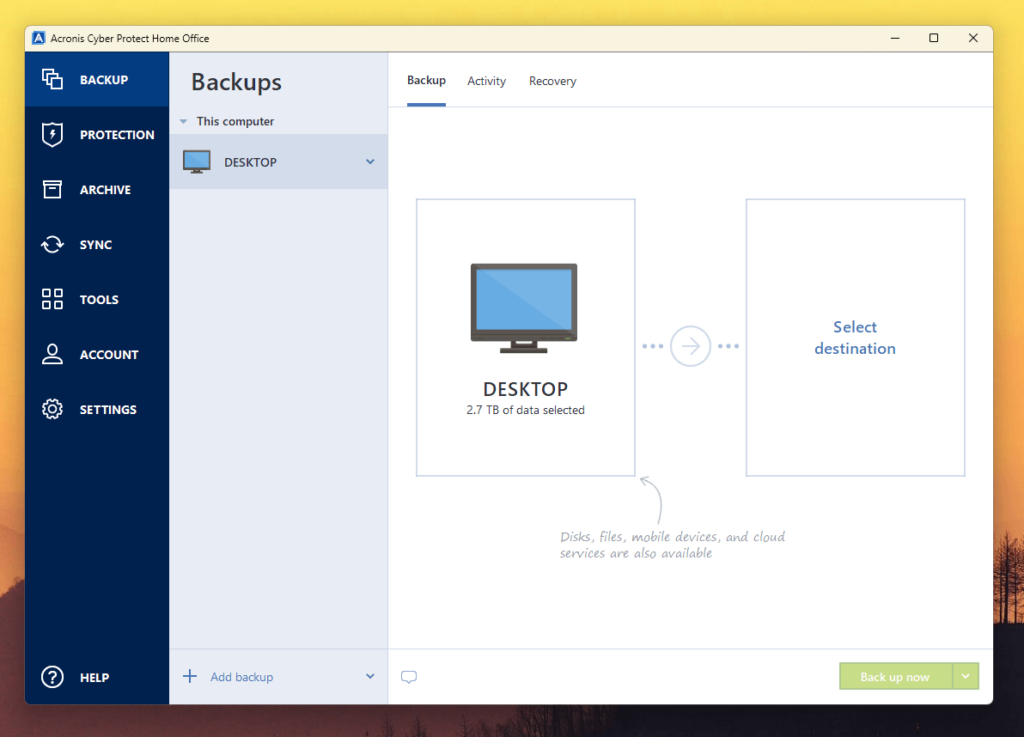This screenshot has height=737, width=1024.
Task: Click the Help question mark icon
Action: point(52,678)
